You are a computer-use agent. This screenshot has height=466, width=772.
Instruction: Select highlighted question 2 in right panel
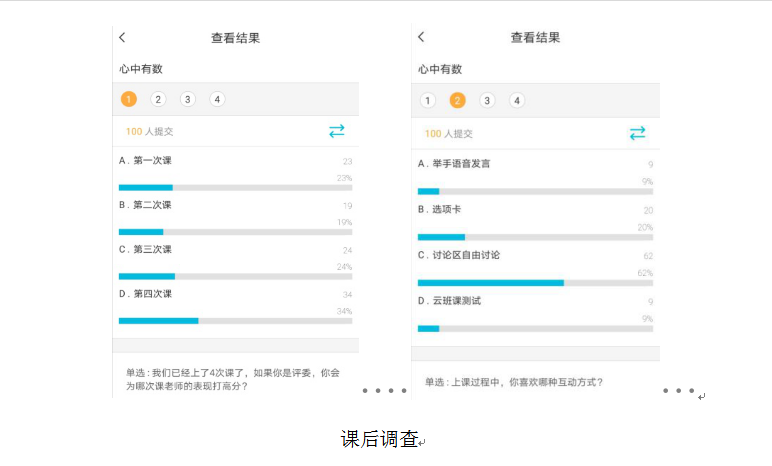(457, 100)
